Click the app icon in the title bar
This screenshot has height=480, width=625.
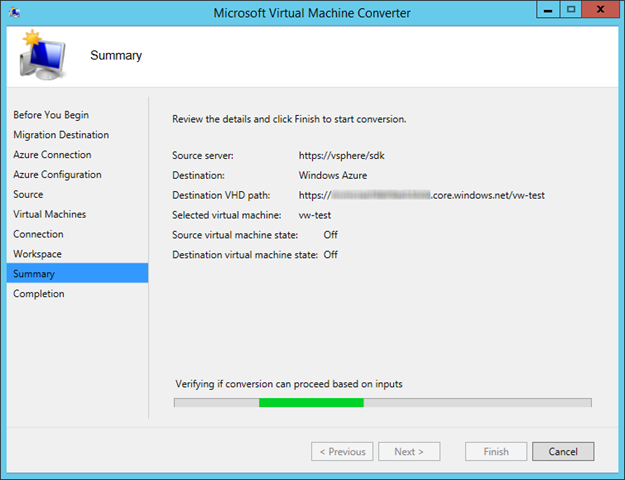(14, 13)
